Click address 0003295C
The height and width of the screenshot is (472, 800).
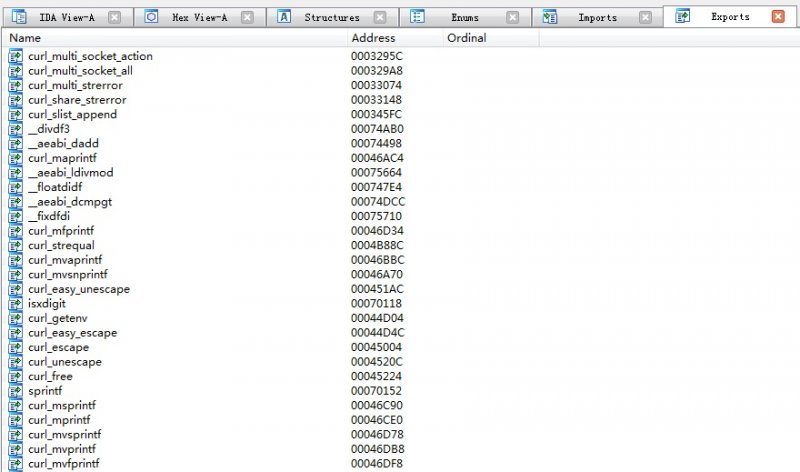[x=377, y=56]
